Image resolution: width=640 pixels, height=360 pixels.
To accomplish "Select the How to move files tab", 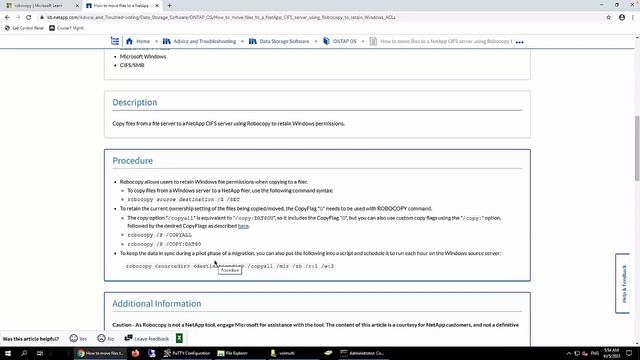I will [121, 6].
